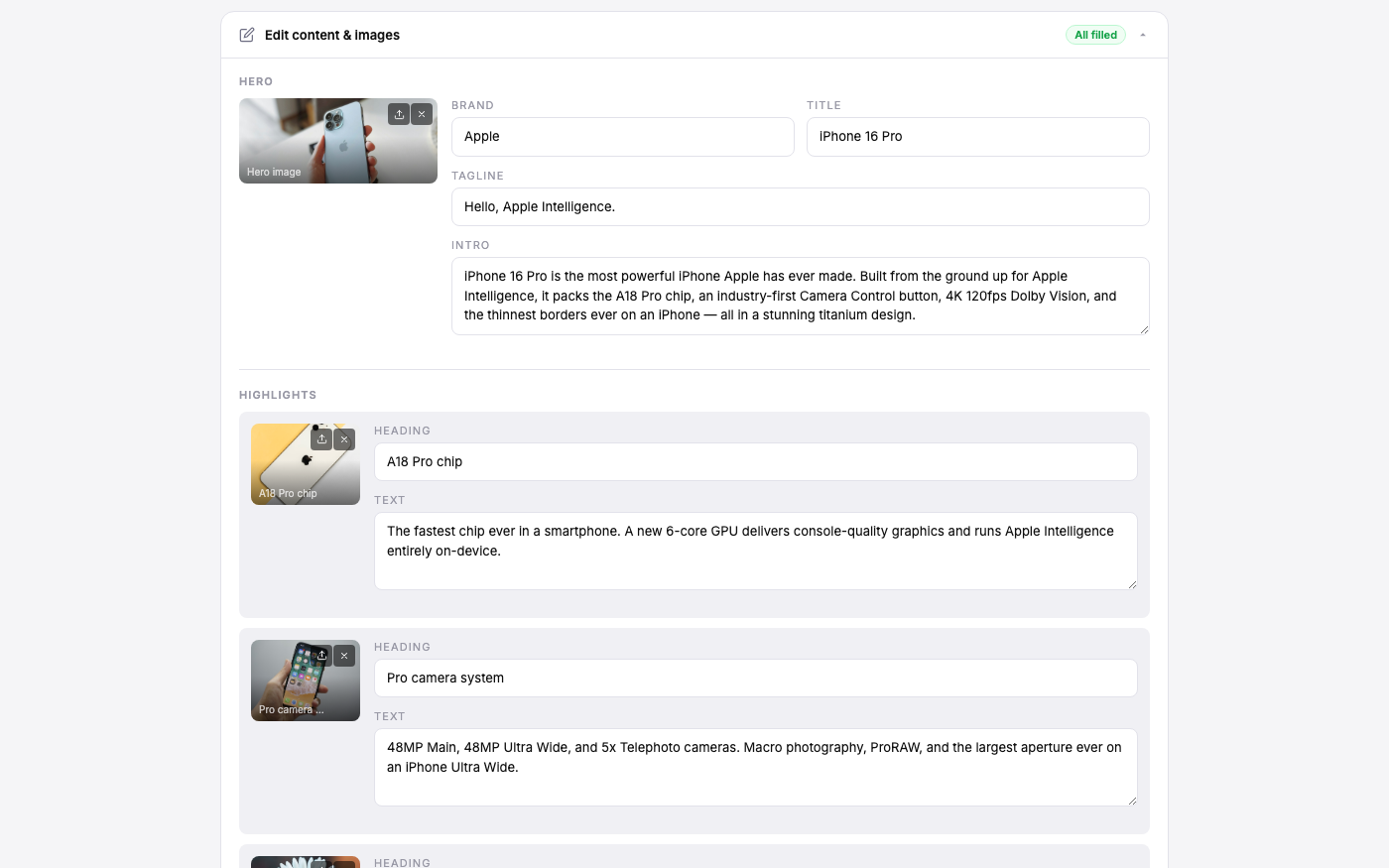Click the All filled status badge
The height and width of the screenshot is (868, 1389).
click(x=1095, y=35)
